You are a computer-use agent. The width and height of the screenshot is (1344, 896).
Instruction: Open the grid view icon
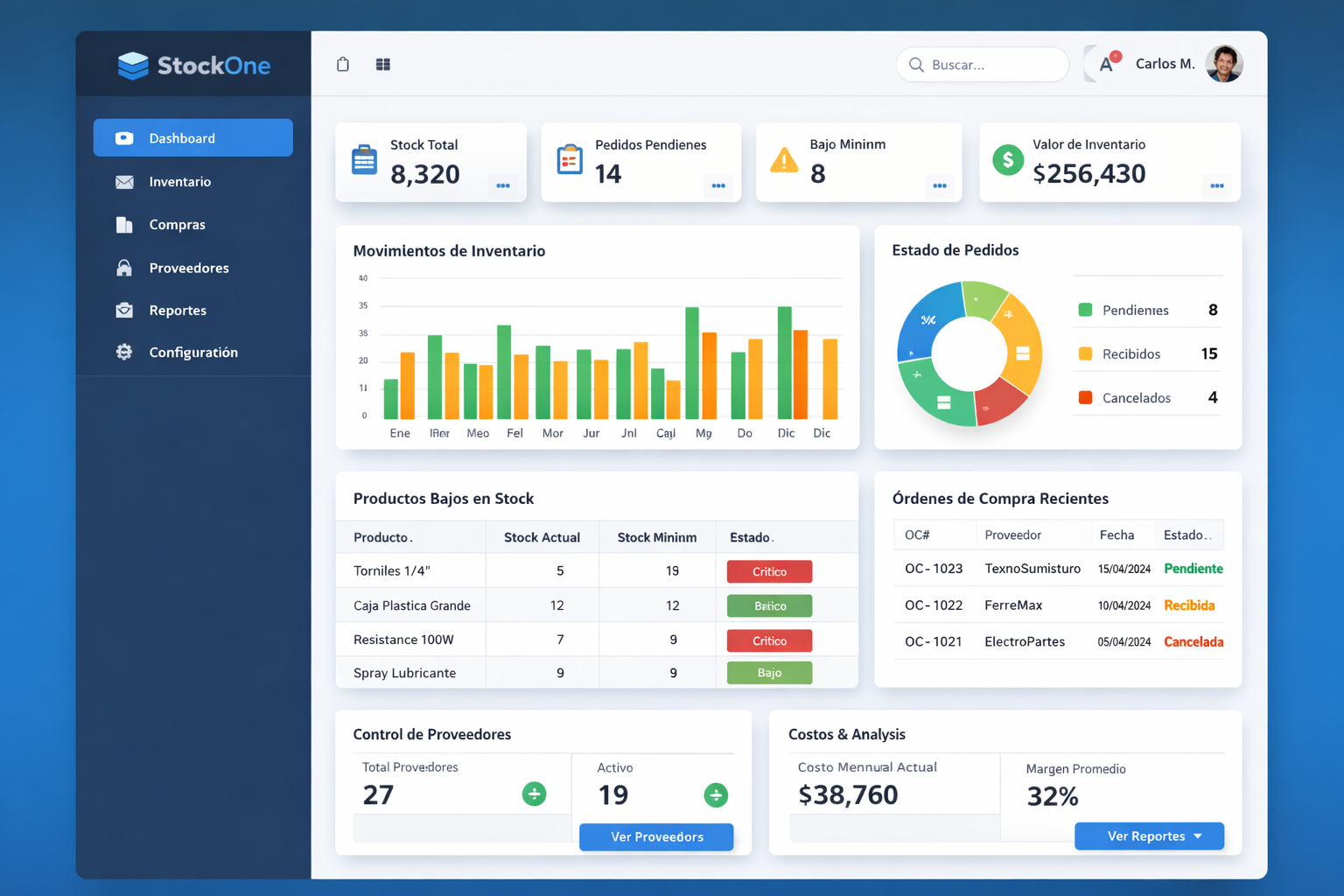point(383,64)
